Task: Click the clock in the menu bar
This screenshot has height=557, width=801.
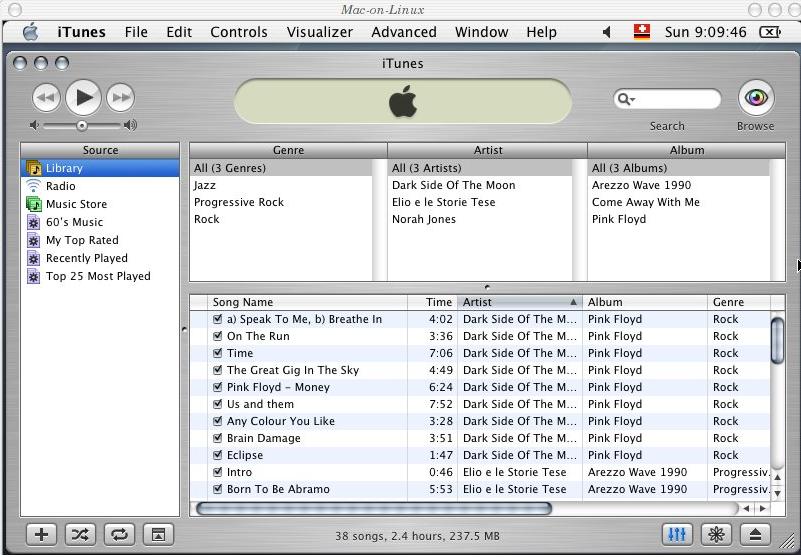Action: (705, 32)
